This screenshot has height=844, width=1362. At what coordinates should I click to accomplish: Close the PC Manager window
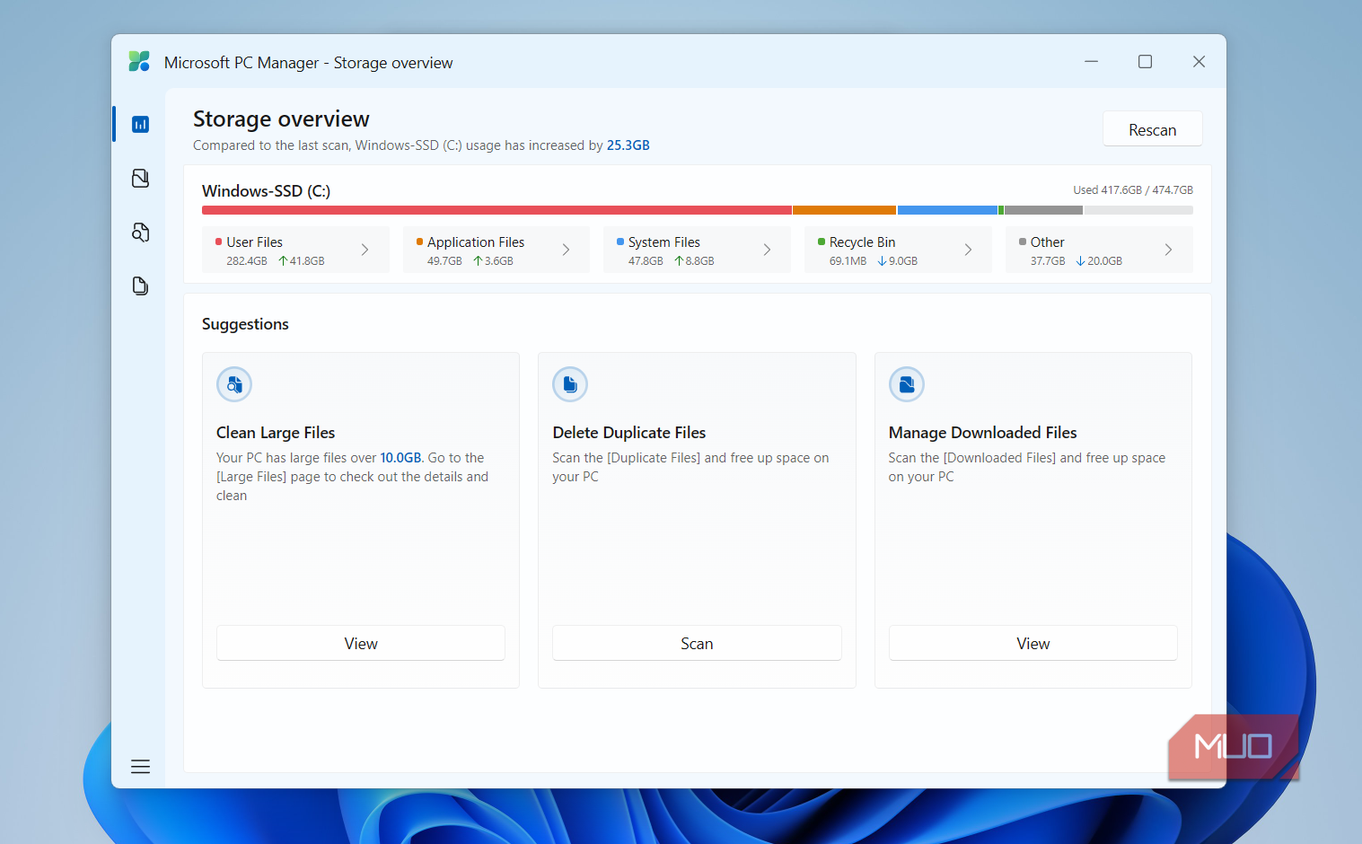click(1199, 62)
